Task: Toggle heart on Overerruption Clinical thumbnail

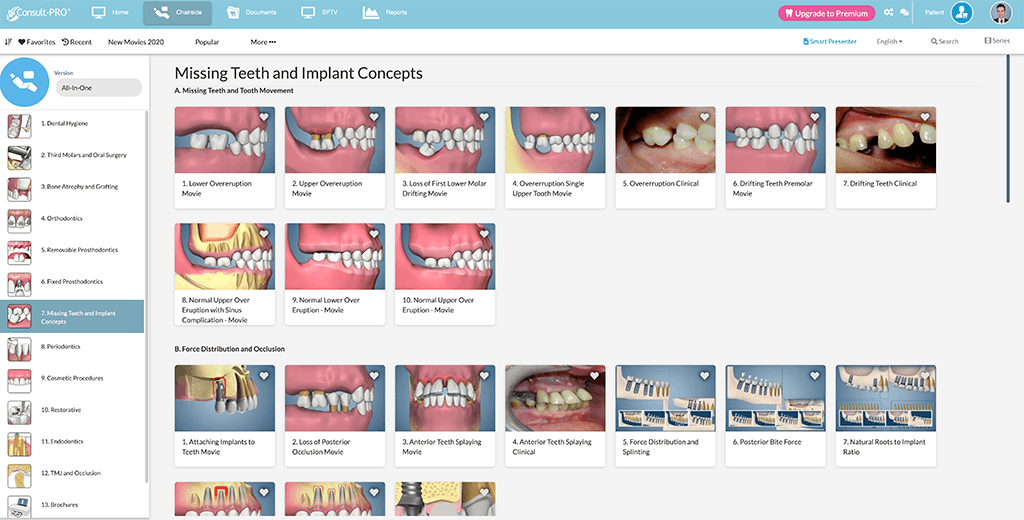Action: (x=704, y=117)
